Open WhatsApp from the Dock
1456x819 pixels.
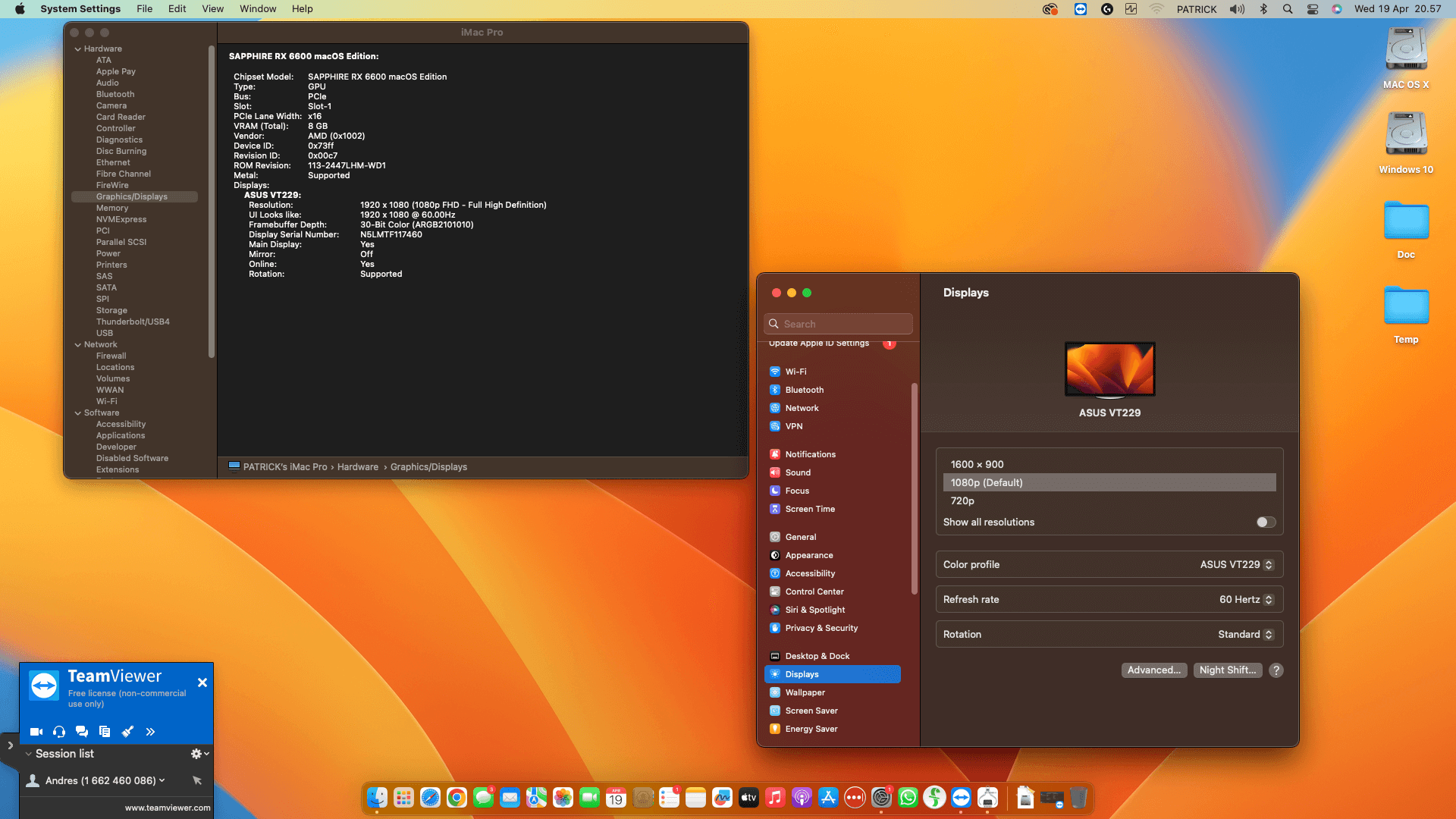[x=908, y=798]
